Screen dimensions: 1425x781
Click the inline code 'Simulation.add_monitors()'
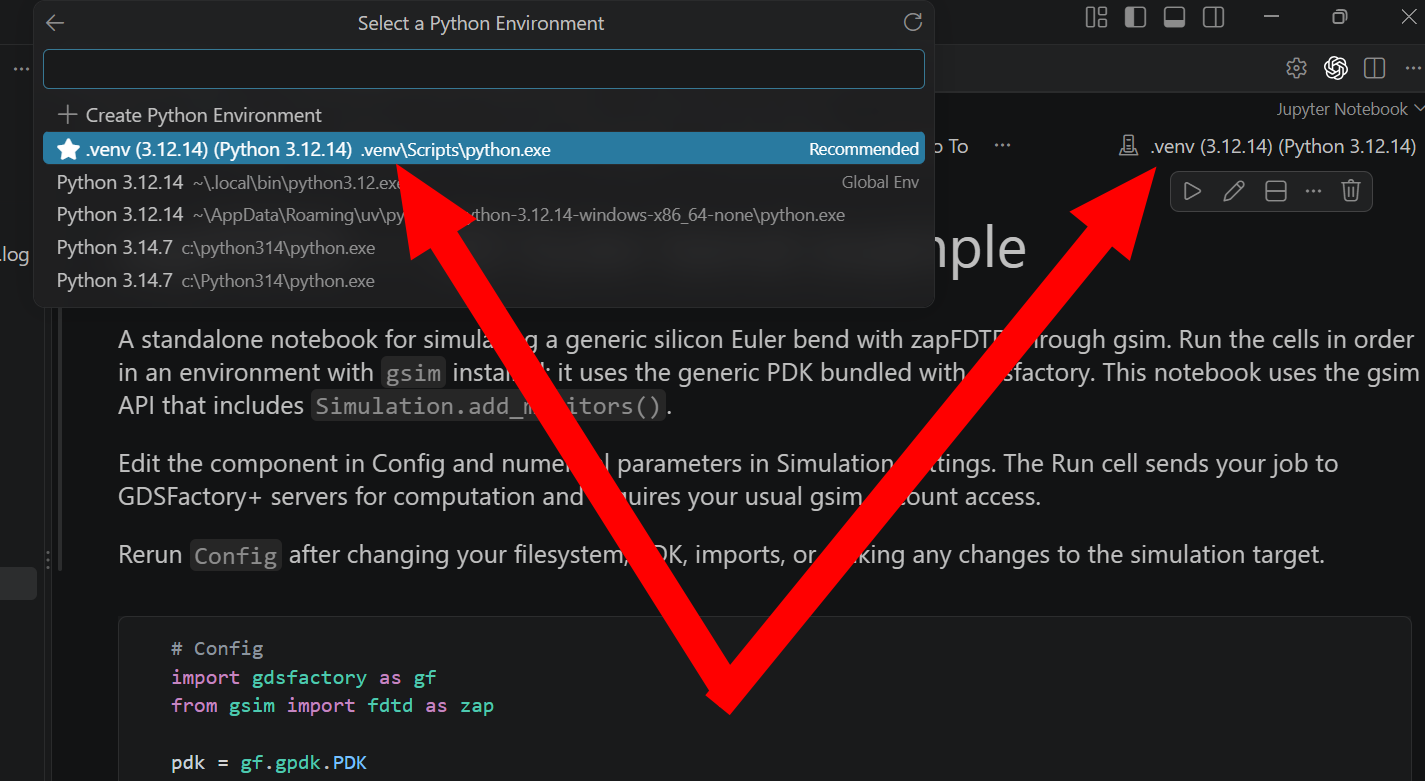(489, 406)
